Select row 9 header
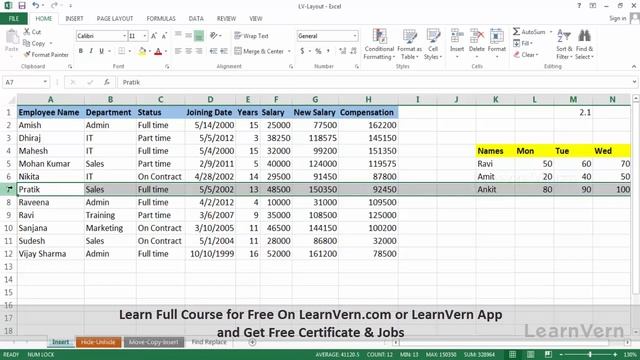 [8, 215]
